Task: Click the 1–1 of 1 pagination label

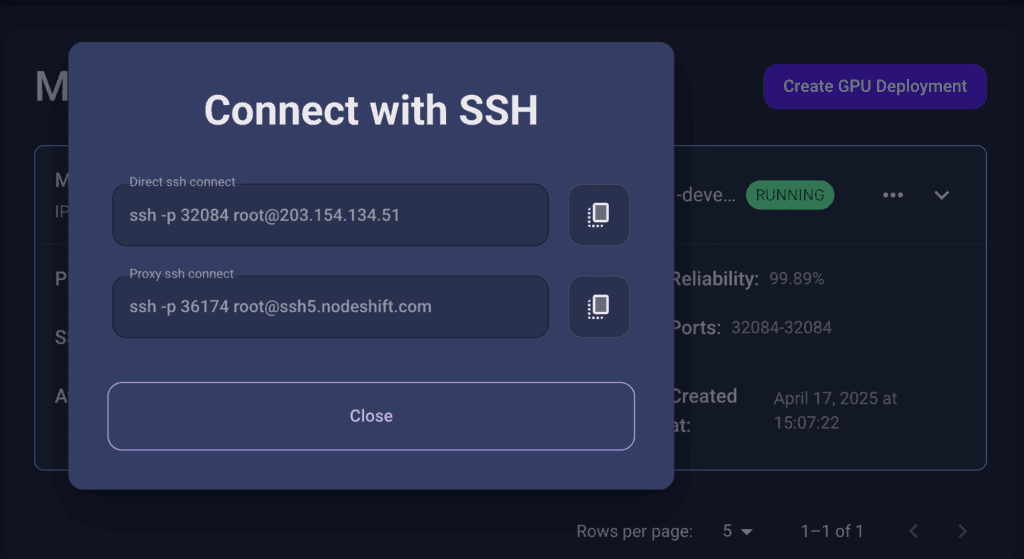Action: coord(832,531)
